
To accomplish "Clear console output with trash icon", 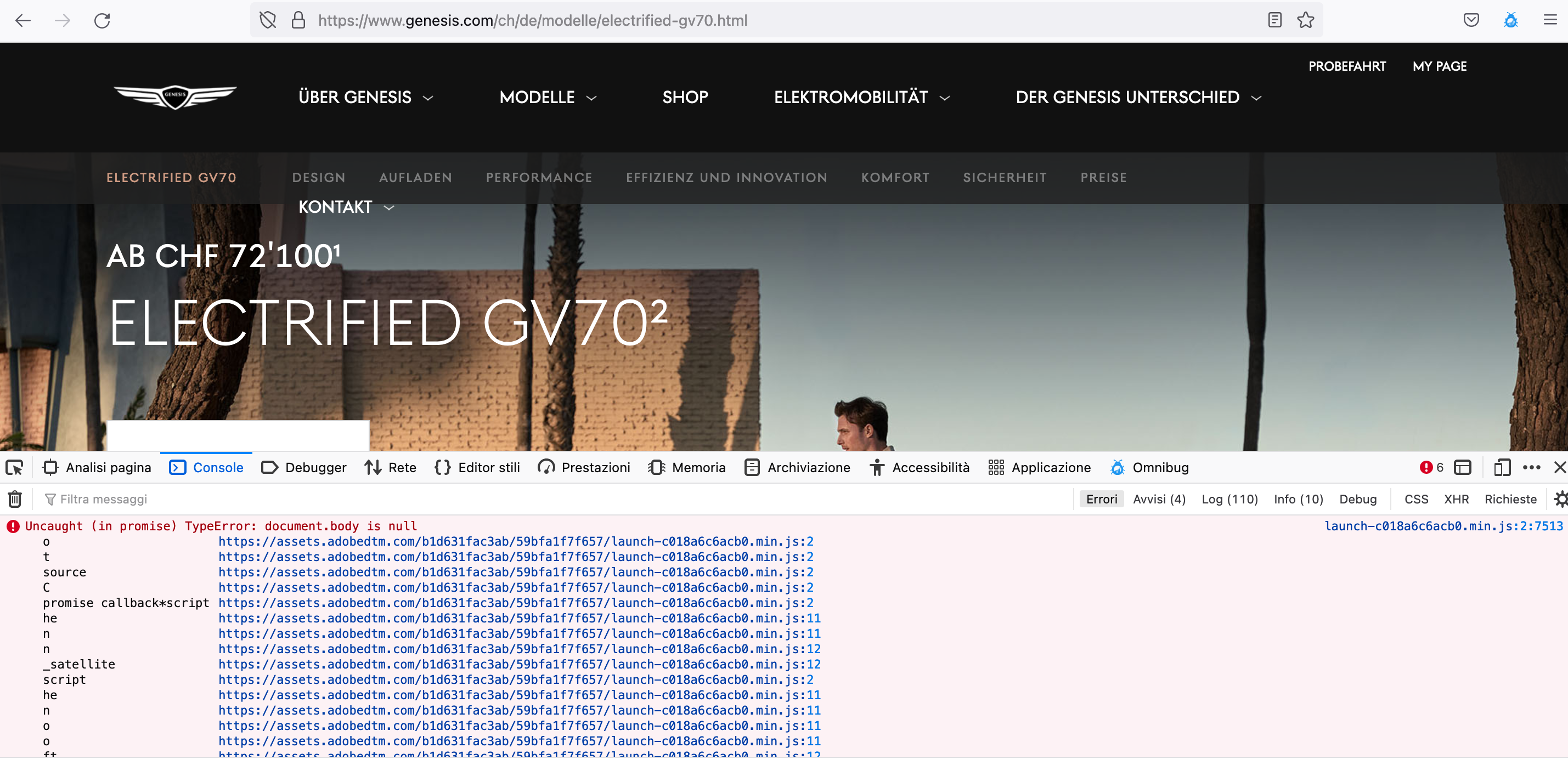I will tap(15, 499).
